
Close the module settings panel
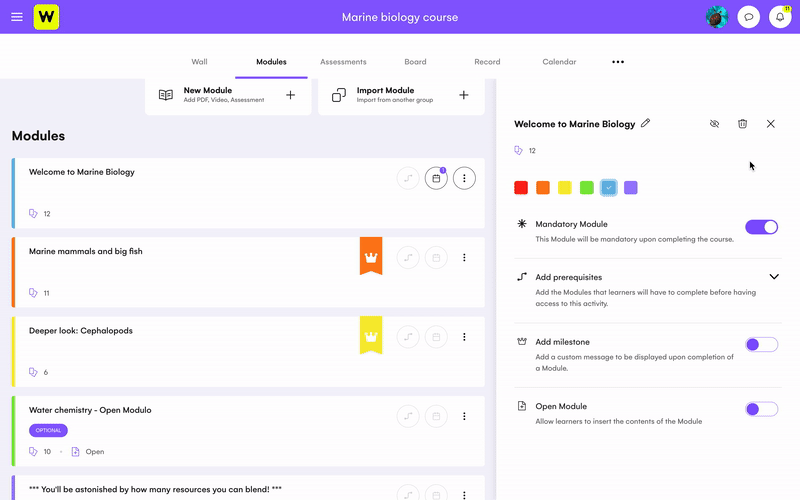click(x=770, y=124)
